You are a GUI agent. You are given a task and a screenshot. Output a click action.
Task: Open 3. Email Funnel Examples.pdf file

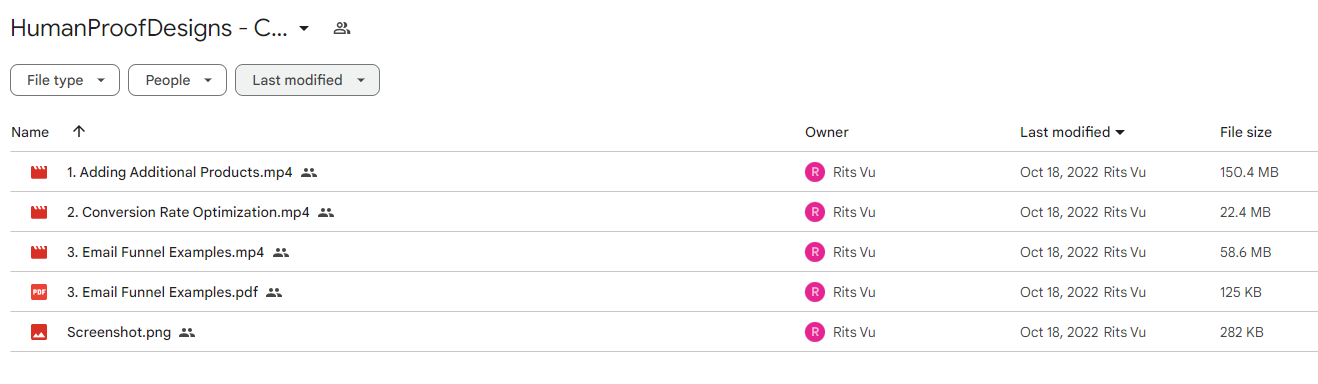[x=163, y=292]
